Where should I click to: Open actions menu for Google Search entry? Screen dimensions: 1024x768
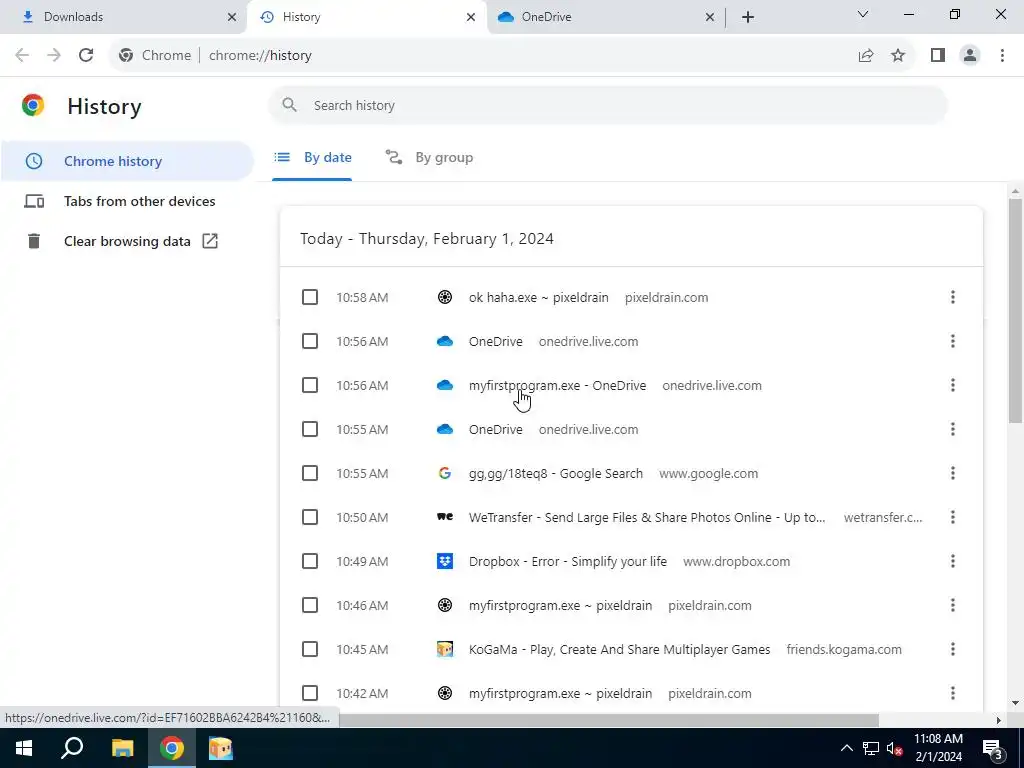click(x=953, y=473)
